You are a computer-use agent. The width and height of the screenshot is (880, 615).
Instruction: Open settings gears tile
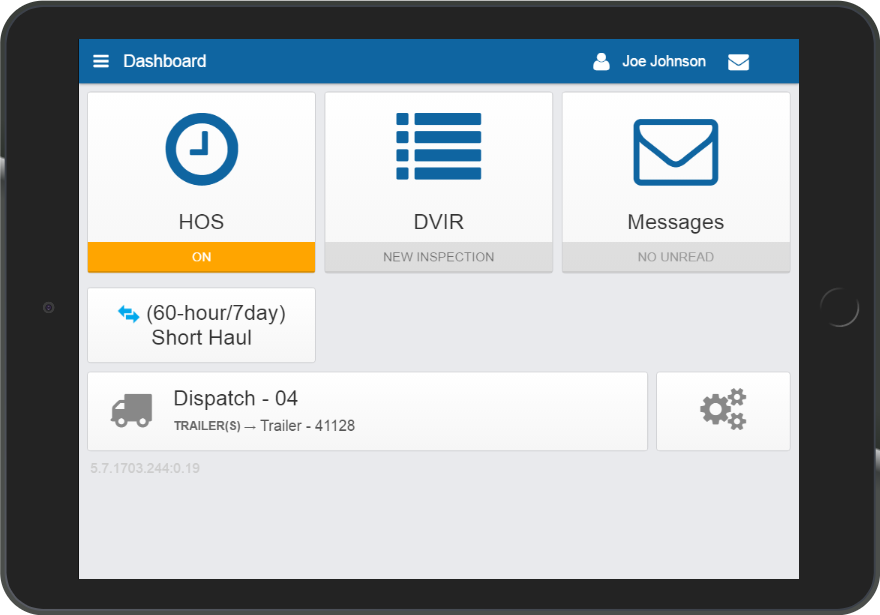[723, 411]
